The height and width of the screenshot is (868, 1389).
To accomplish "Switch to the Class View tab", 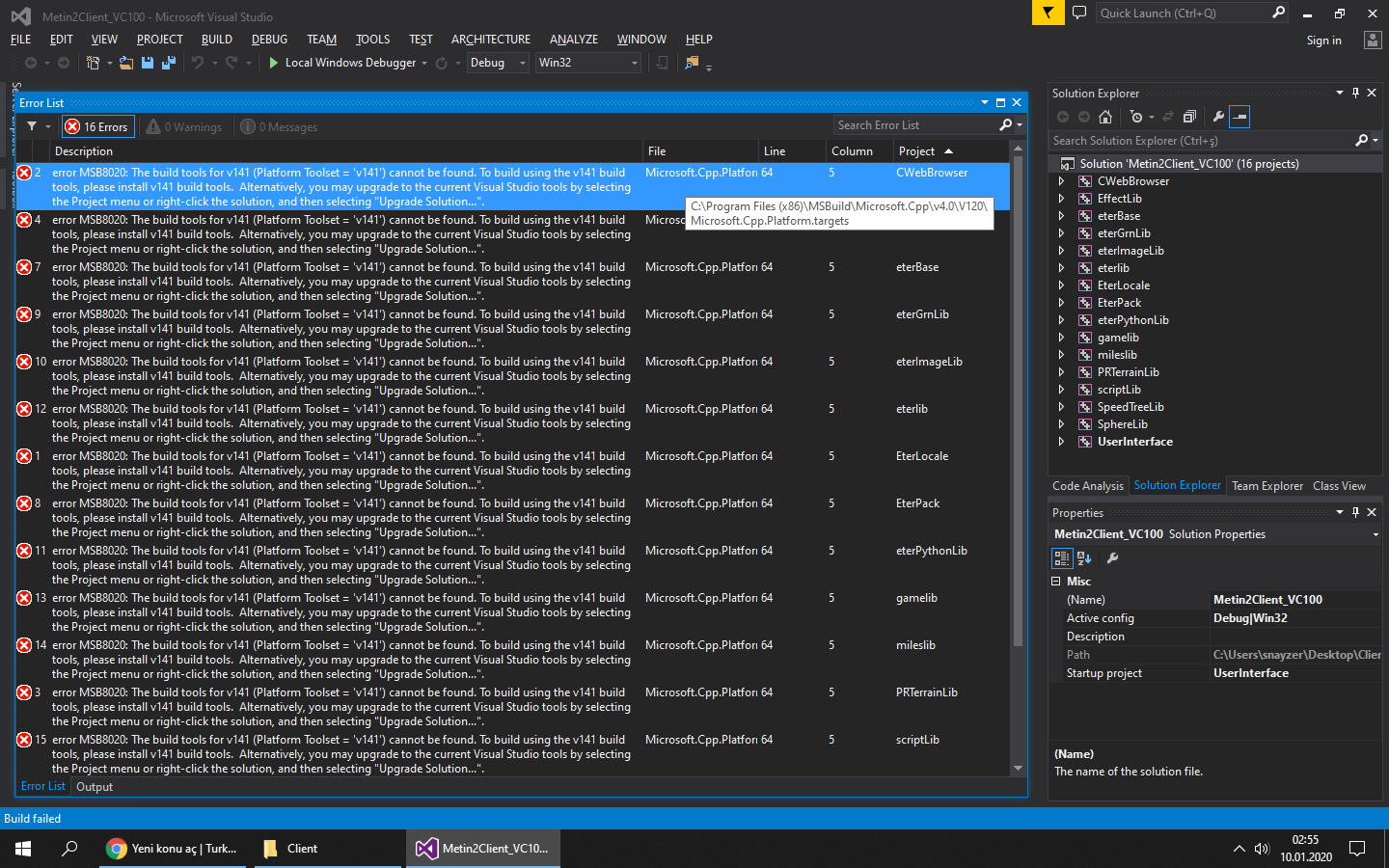I will [x=1339, y=486].
